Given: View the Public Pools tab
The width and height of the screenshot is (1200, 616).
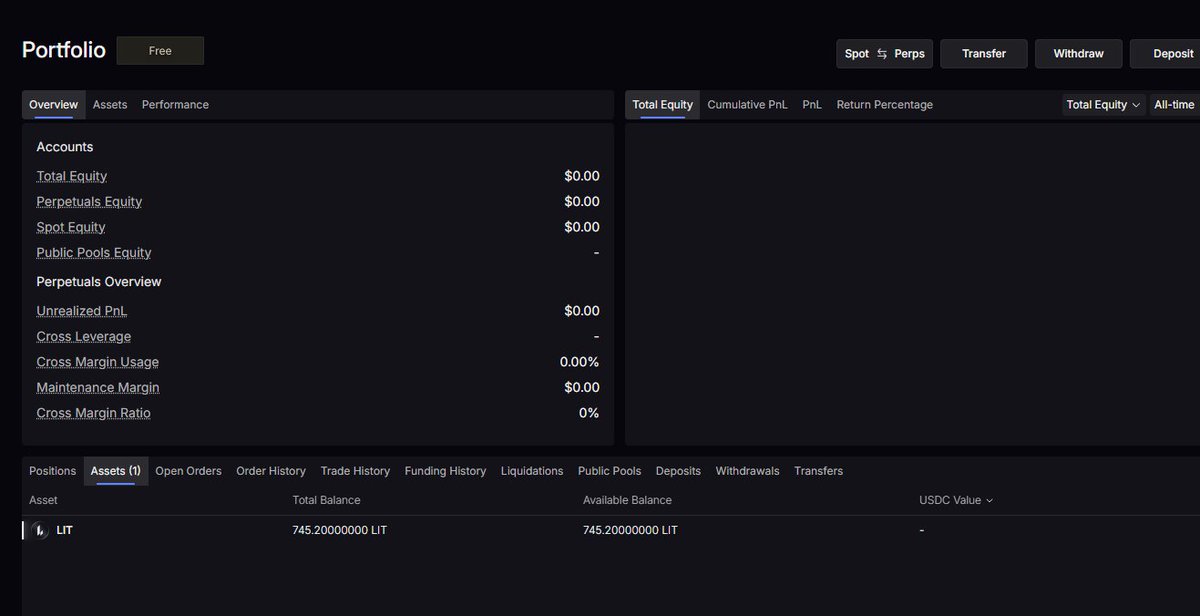Looking at the screenshot, I should (610, 470).
